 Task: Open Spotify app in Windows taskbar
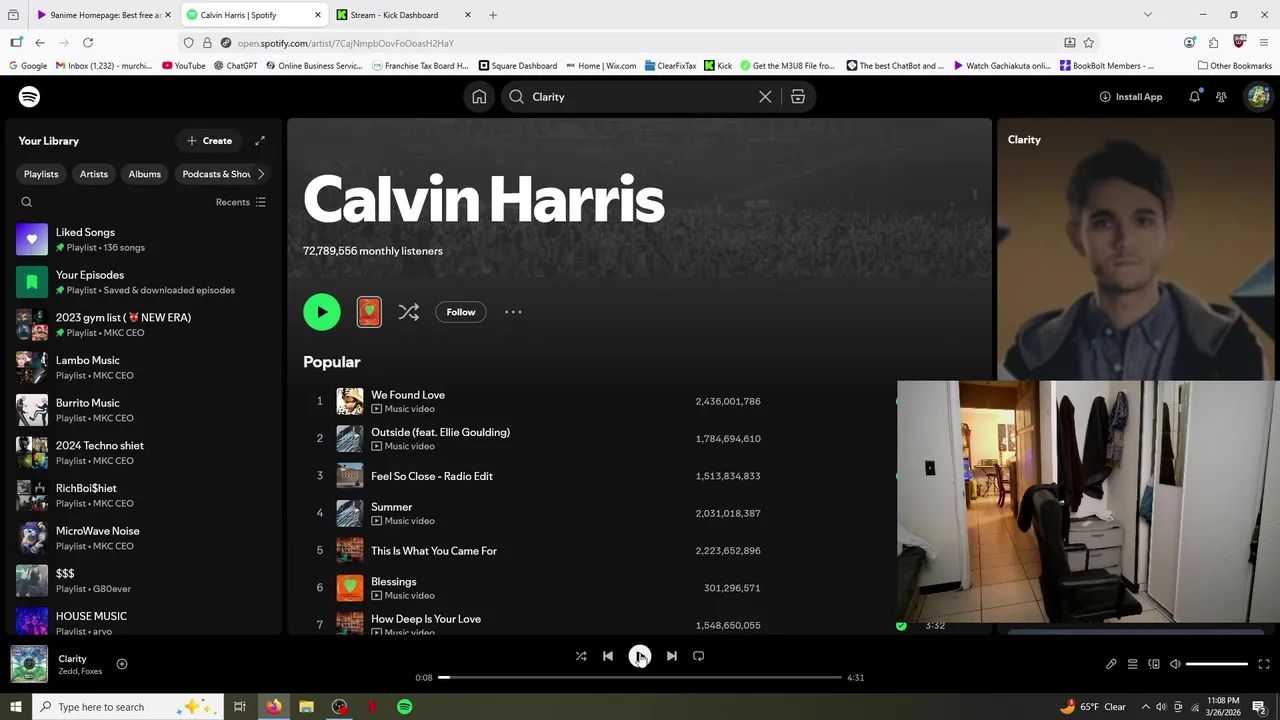404,707
